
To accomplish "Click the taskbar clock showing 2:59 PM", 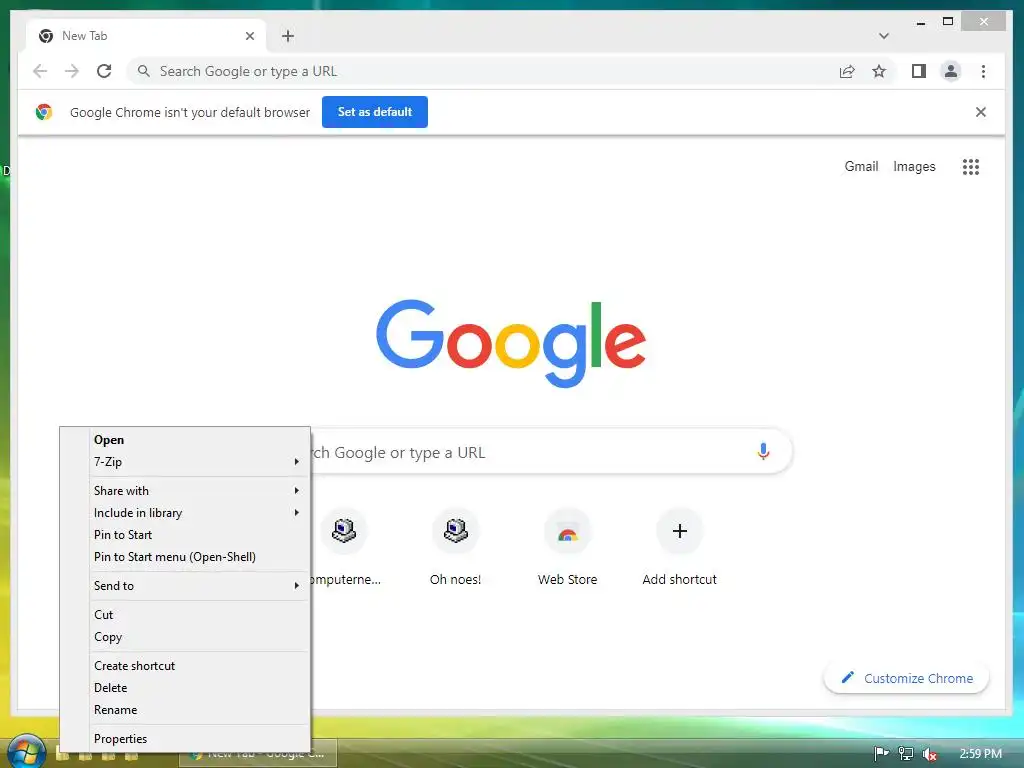I will click(x=980, y=754).
